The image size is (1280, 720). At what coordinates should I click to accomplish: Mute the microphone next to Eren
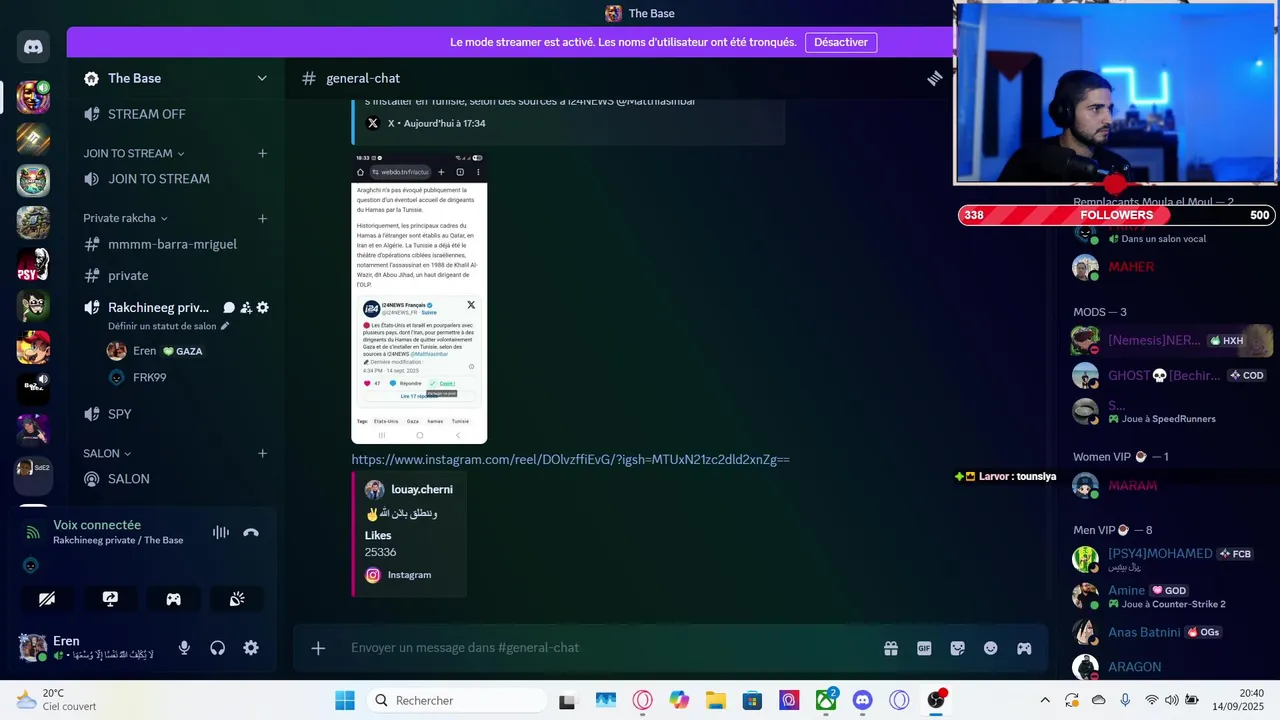click(x=184, y=648)
